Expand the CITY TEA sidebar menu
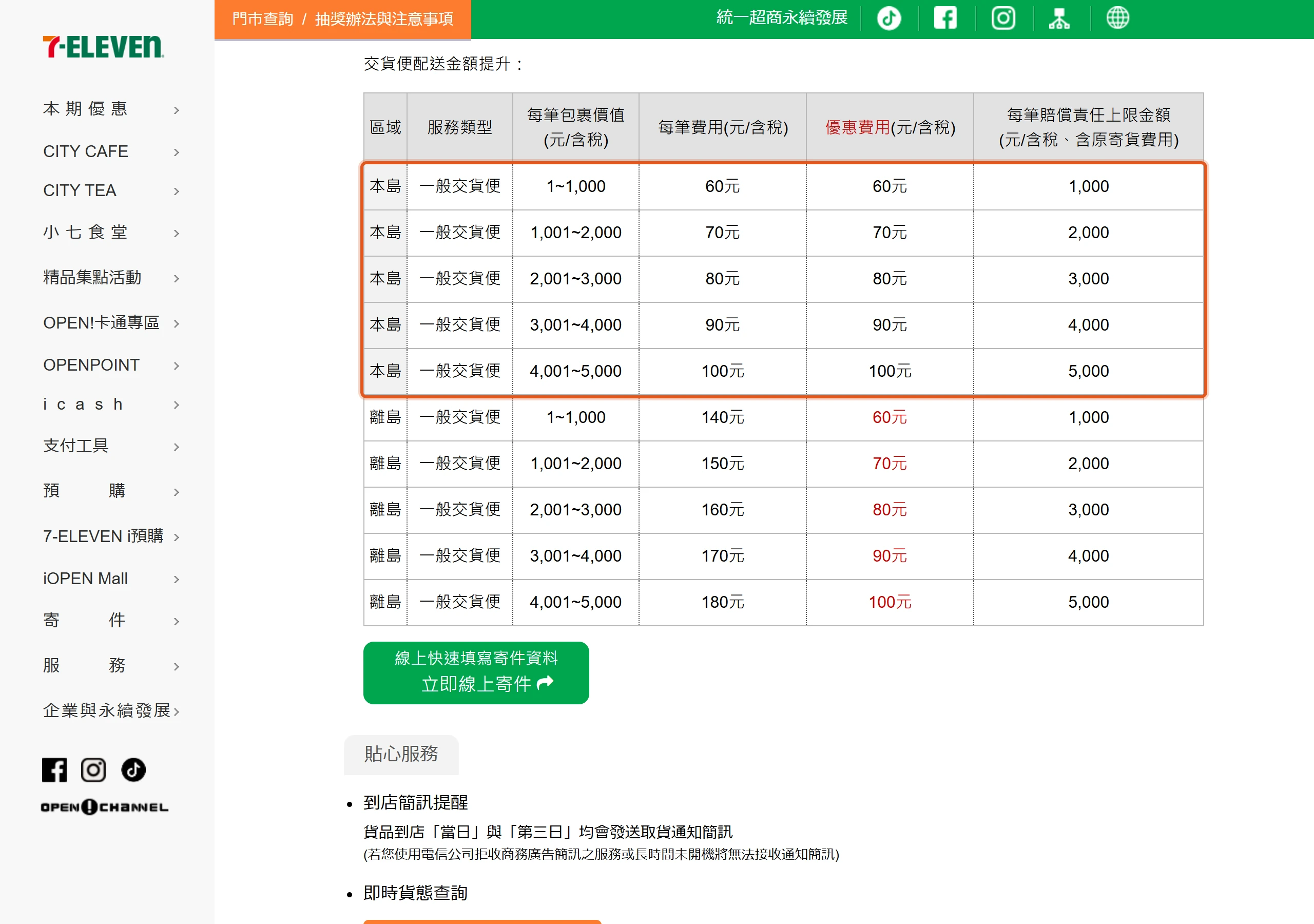1314x924 pixels. (111, 190)
